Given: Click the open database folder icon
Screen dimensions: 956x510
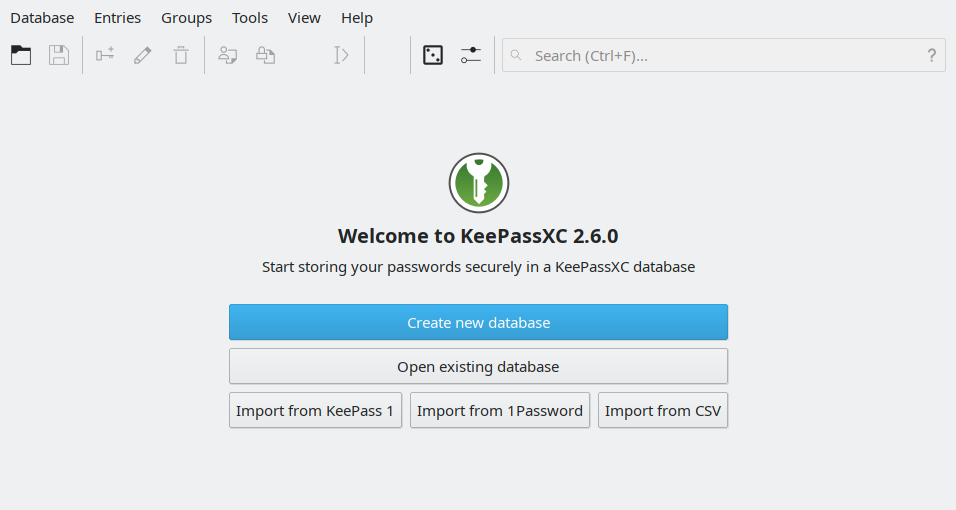Looking at the screenshot, I should point(21,55).
